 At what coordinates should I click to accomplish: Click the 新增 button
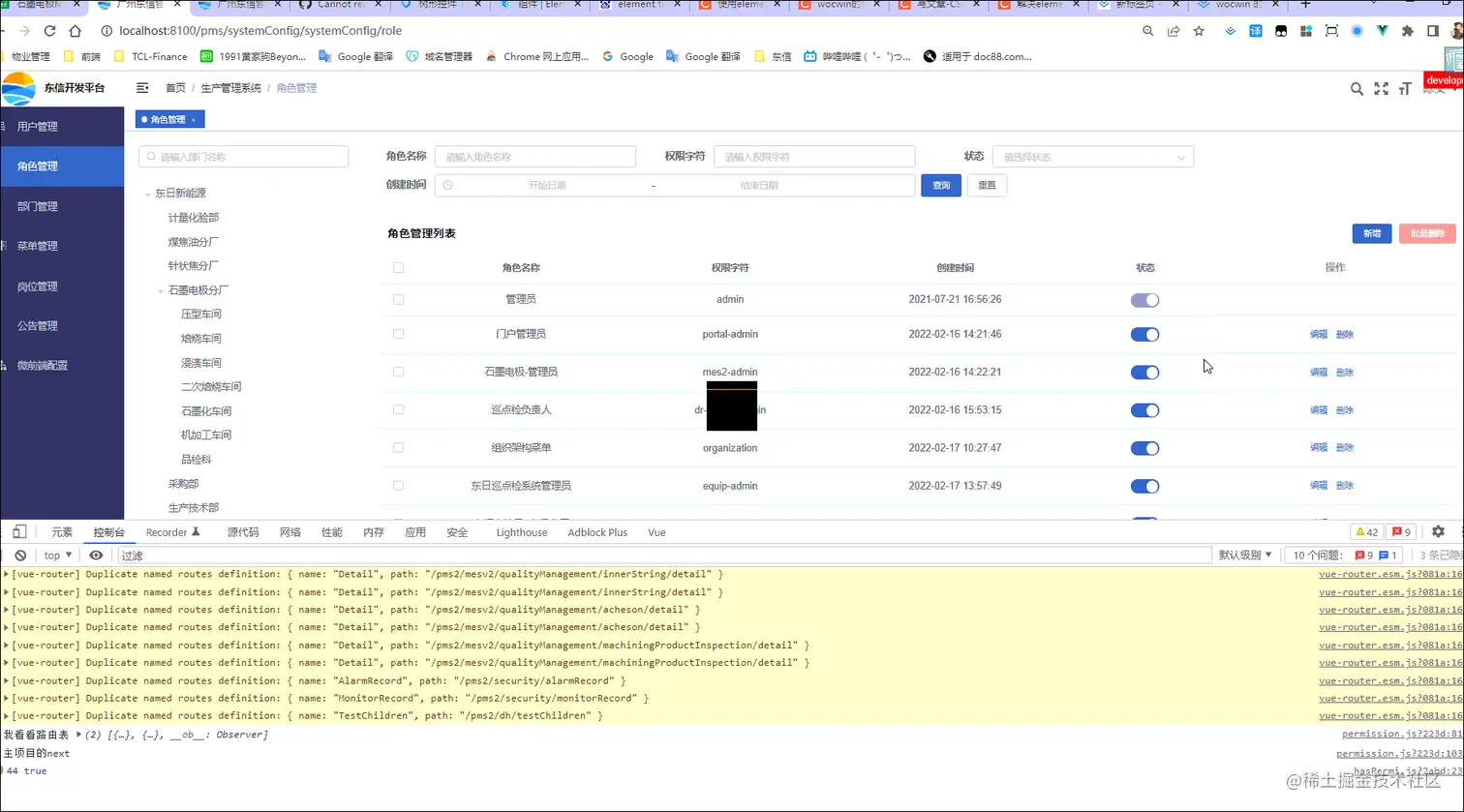coord(1372,233)
